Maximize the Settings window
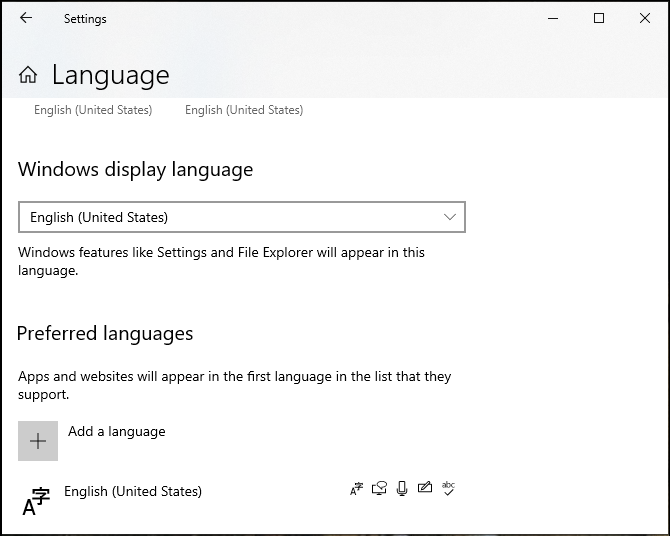 click(599, 18)
